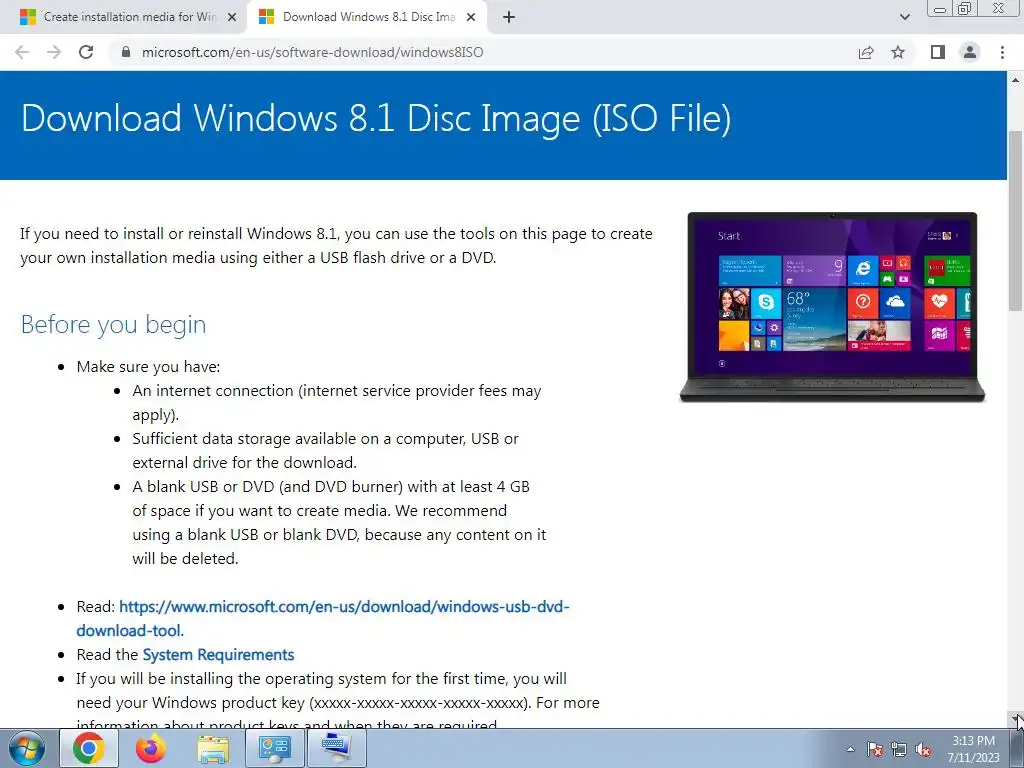Open the Chrome profile menu
The height and width of the screenshot is (768, 1024).
pyautogui.click(x=970, y=52)
